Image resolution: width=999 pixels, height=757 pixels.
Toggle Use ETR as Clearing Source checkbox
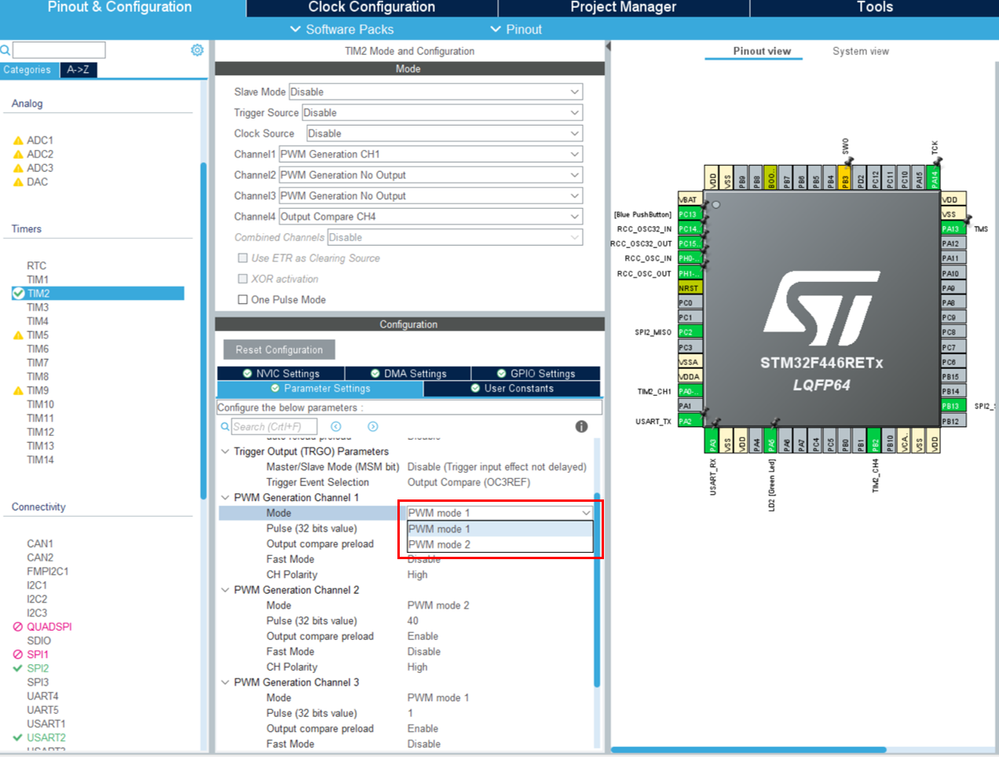pos(243,258)
